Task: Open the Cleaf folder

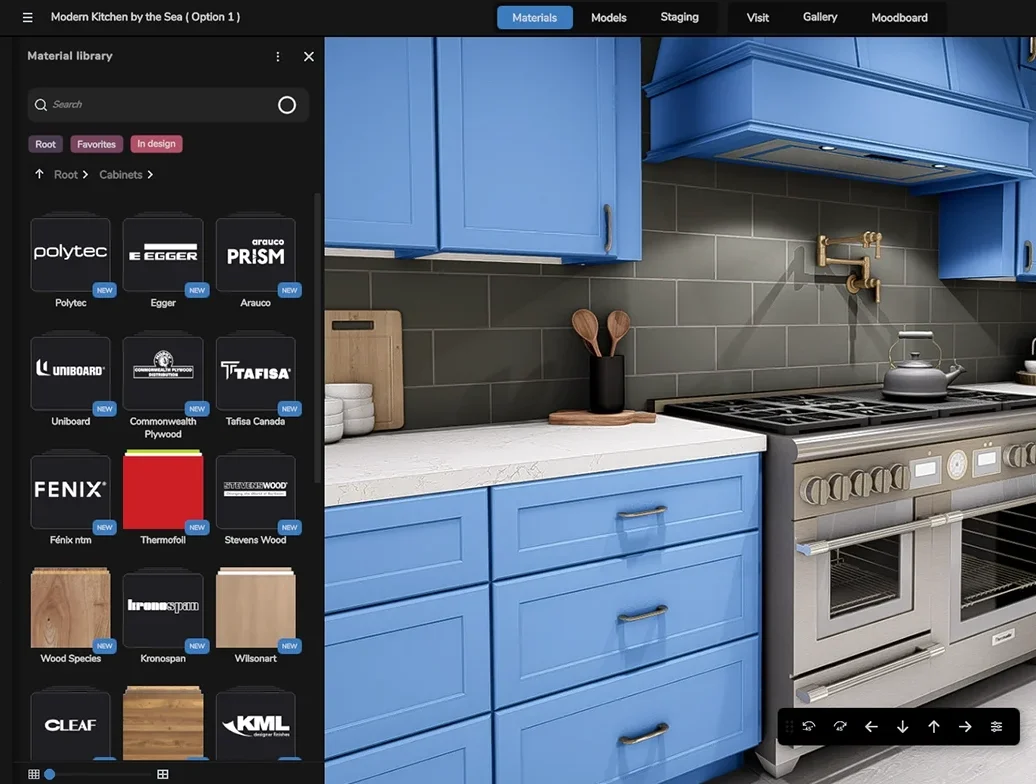Action: pos(71,724)
